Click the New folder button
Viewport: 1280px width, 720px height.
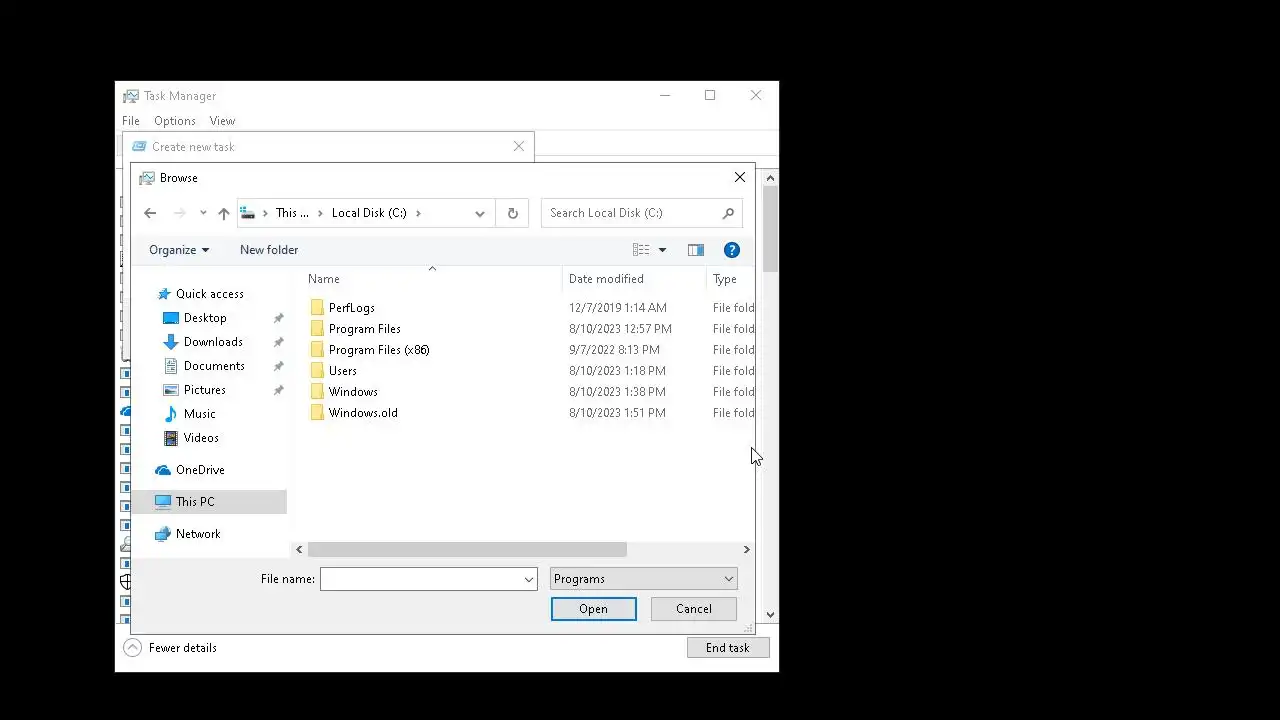(x=269, y=250)
